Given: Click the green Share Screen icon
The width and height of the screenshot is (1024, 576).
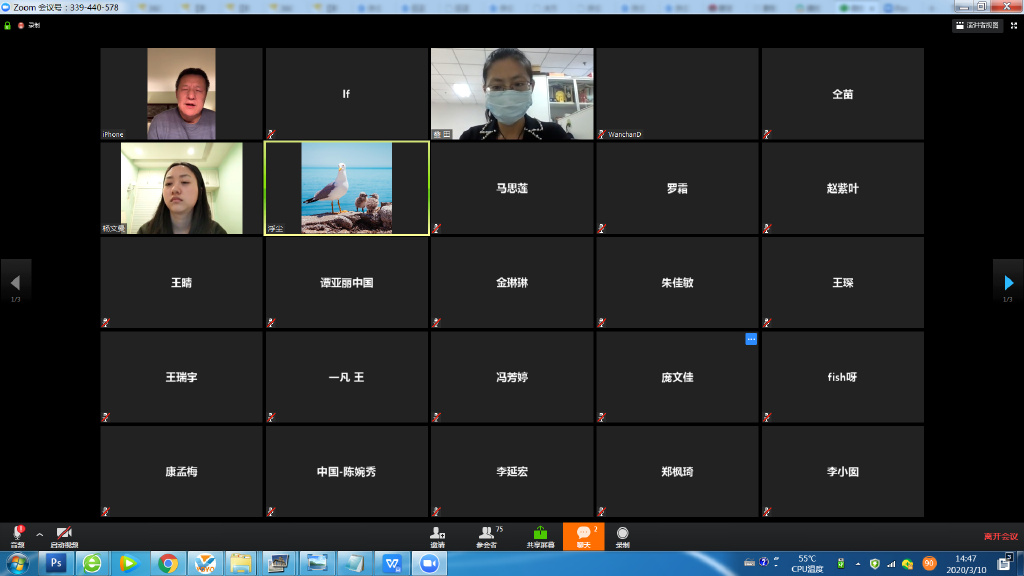Looking at the screenshot, I should [540, 535].
